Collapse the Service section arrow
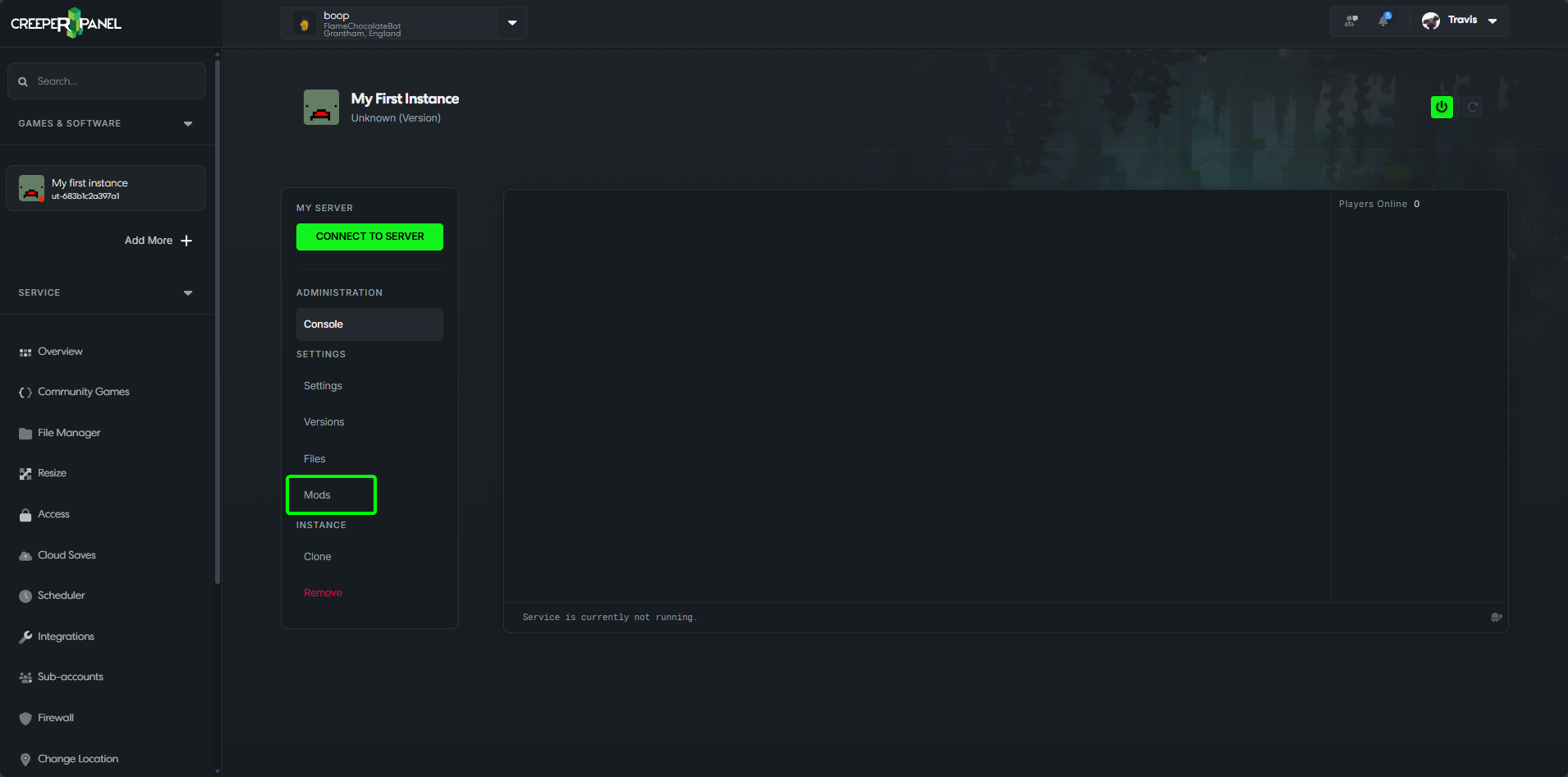The width and height of the screenshot is (1568, 777). (188, 293)
